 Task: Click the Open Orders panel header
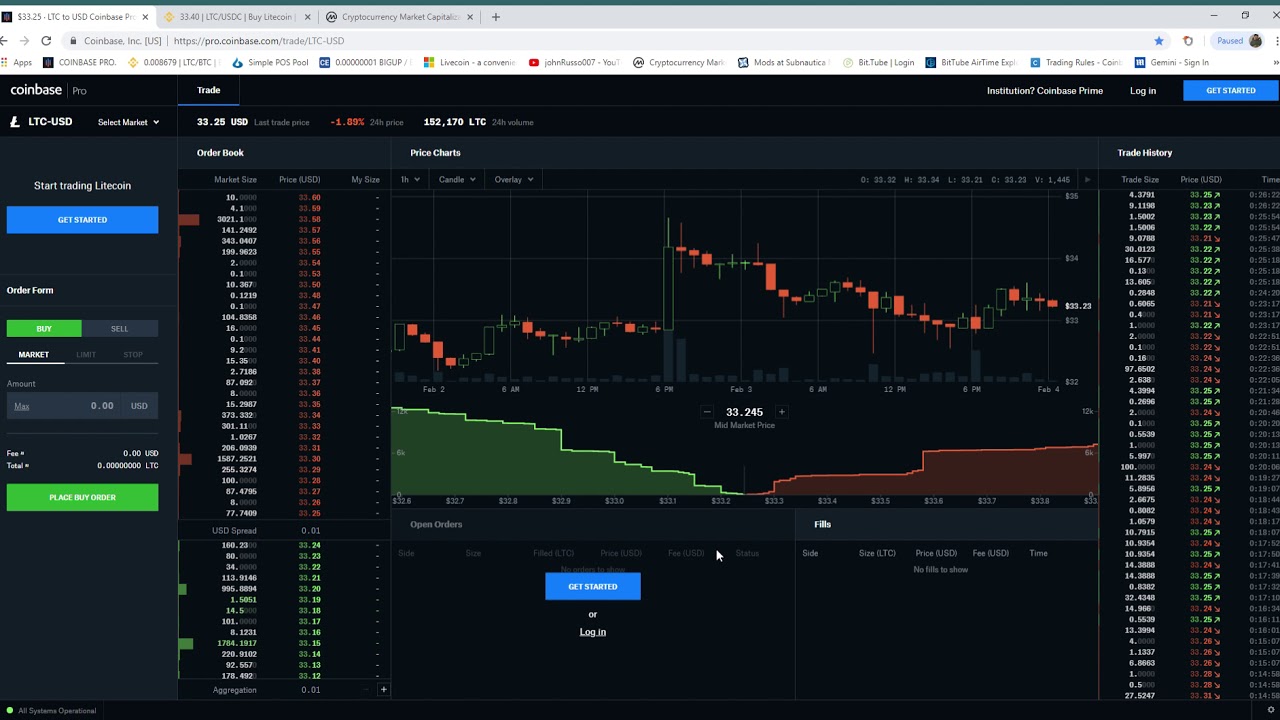[436, 524]
